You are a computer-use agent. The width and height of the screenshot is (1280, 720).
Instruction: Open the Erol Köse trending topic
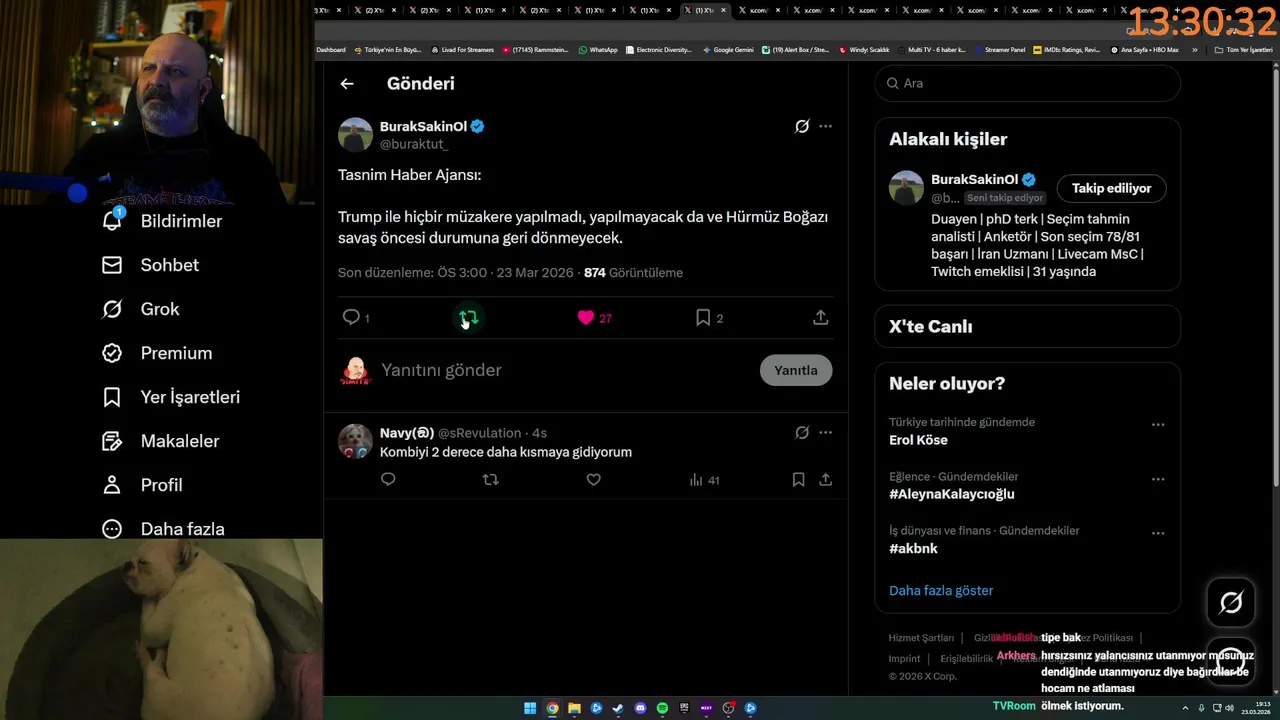[918, 440]
